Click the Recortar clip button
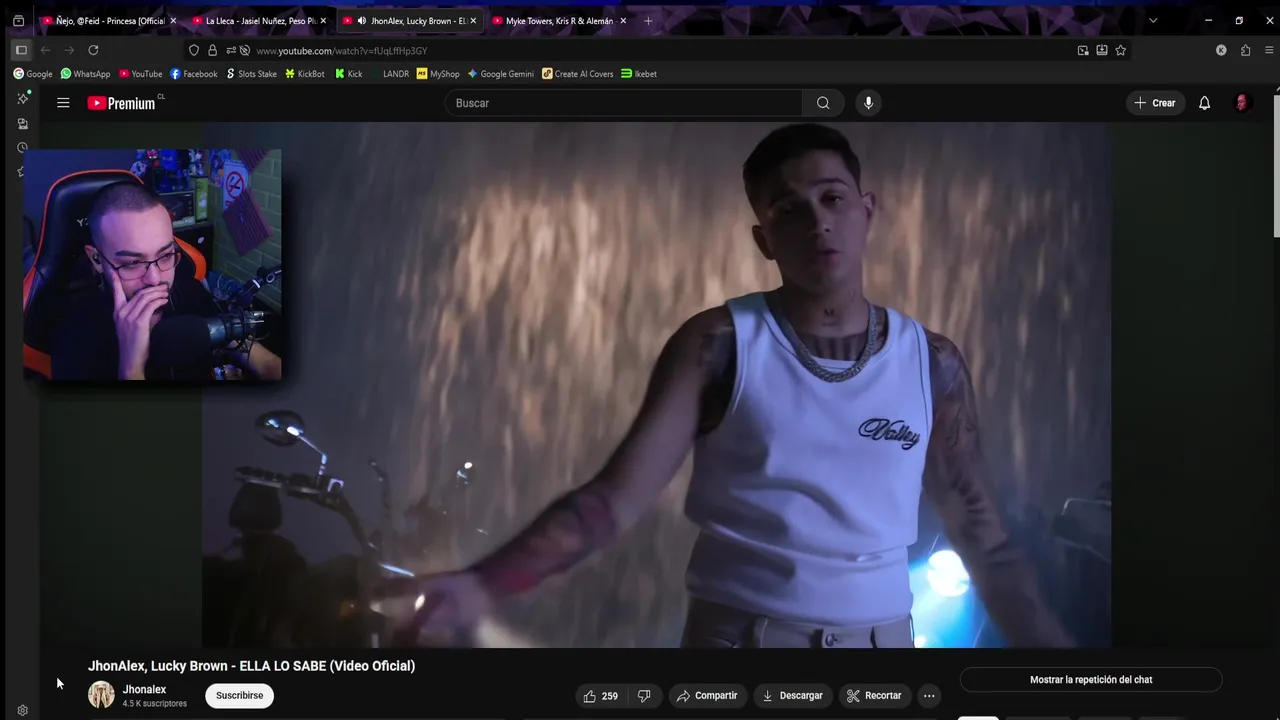1280x720 pixels. (873, 696)
